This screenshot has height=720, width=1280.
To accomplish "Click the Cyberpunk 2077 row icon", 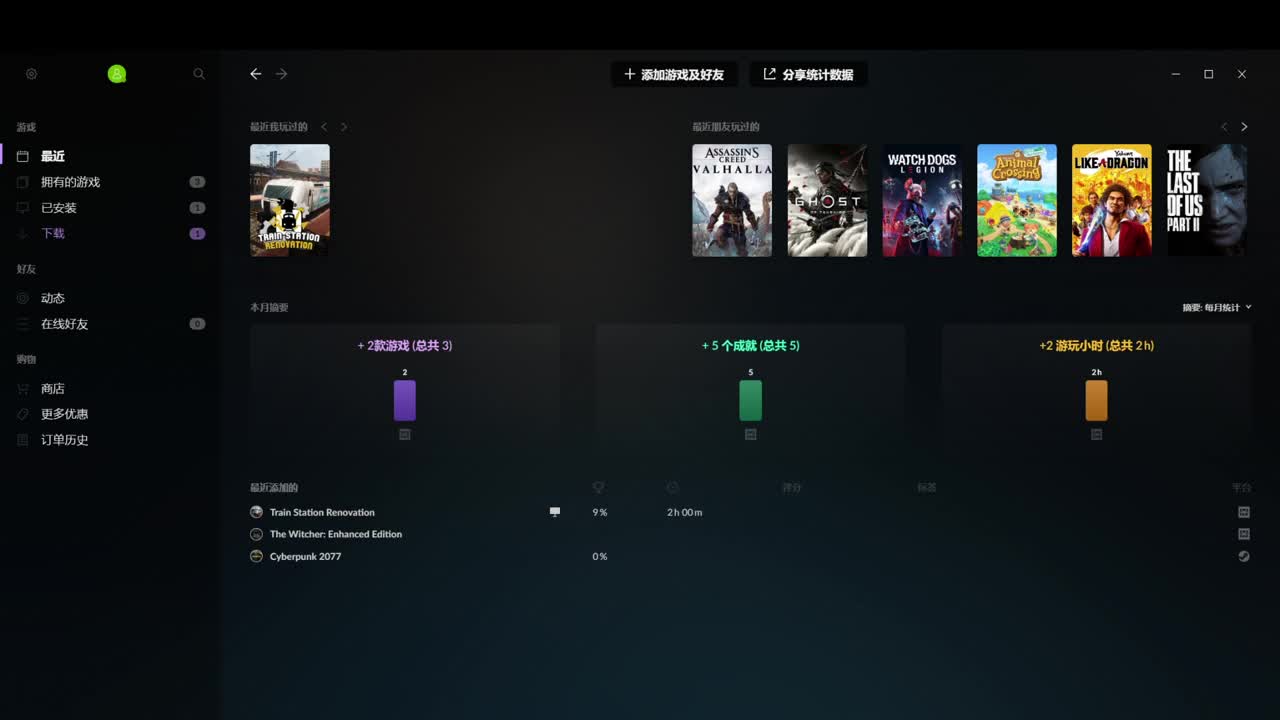I will (257, 556).
